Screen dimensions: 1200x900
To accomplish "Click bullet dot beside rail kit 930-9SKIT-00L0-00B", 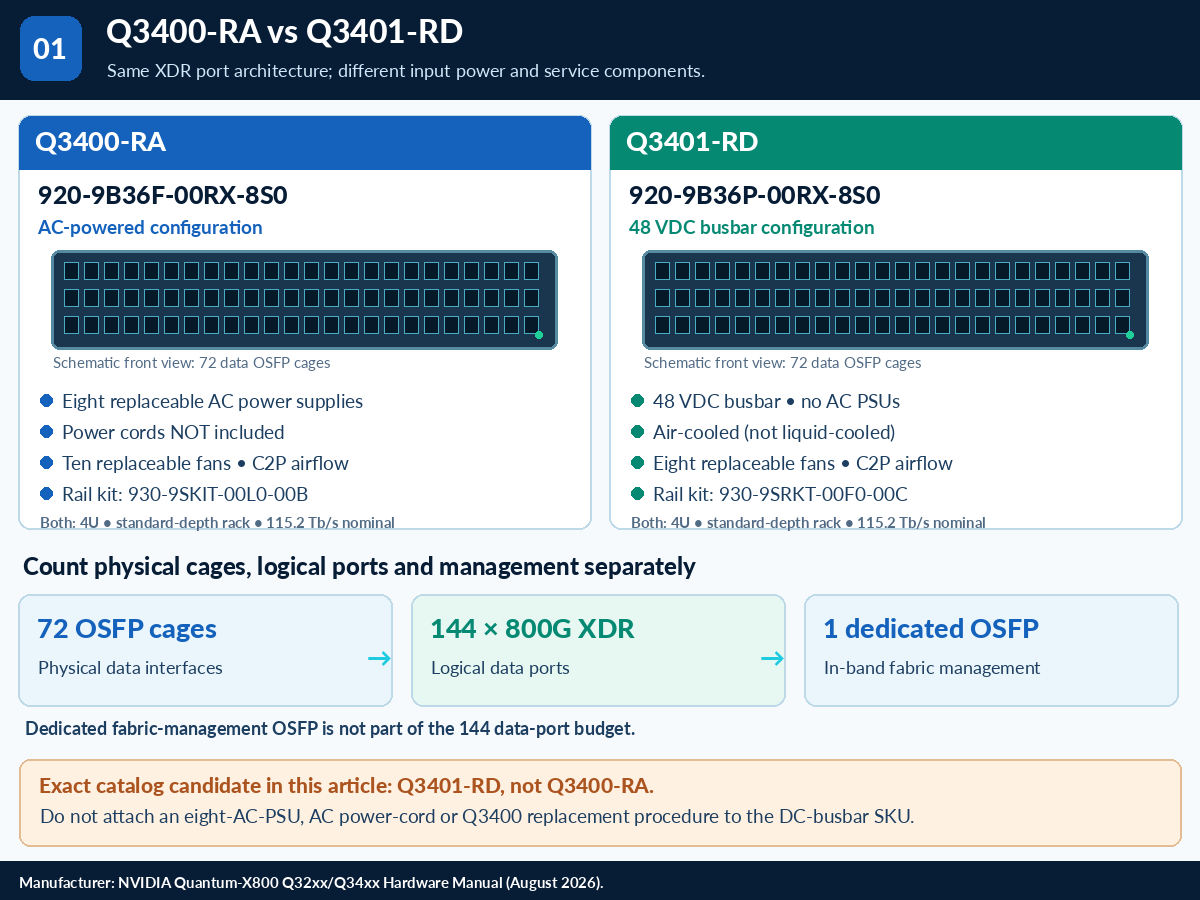I will [46, 494].
